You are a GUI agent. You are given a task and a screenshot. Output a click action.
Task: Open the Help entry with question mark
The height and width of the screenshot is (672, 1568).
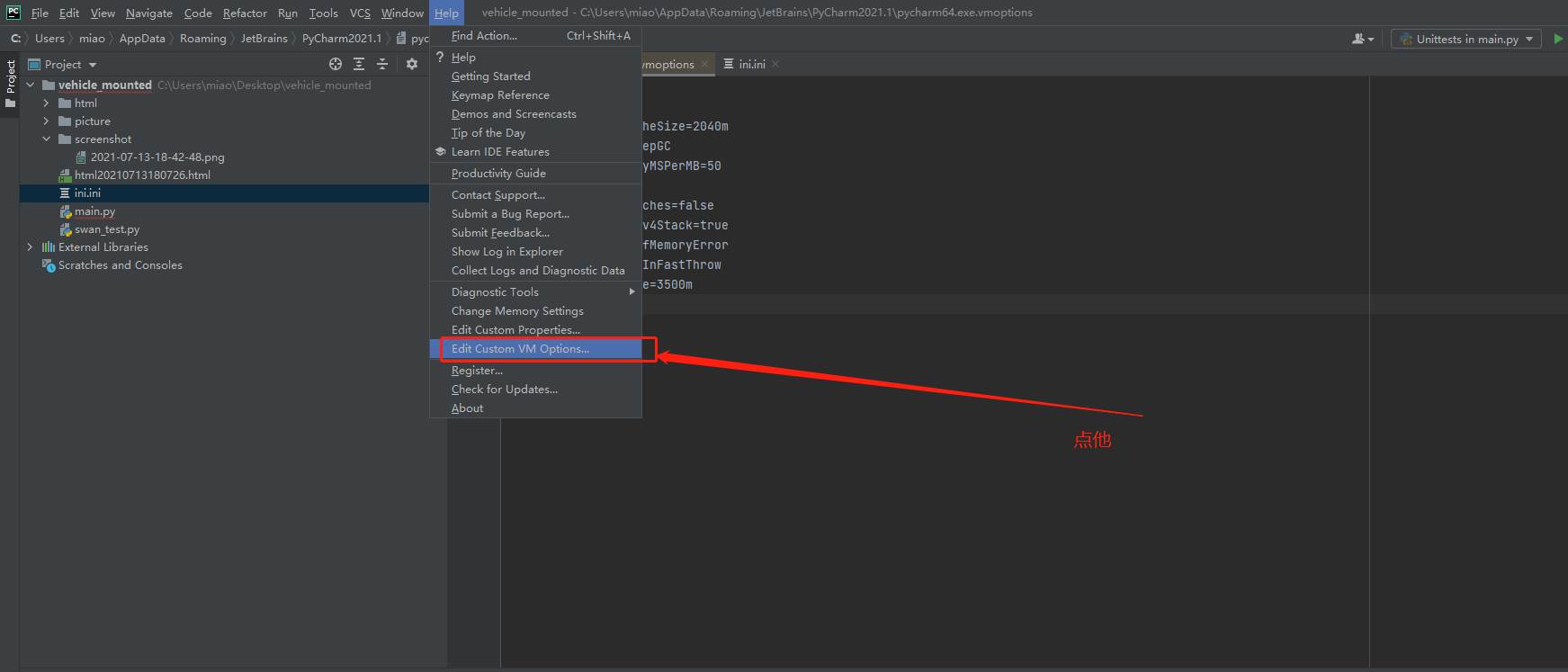coord(536,58)
